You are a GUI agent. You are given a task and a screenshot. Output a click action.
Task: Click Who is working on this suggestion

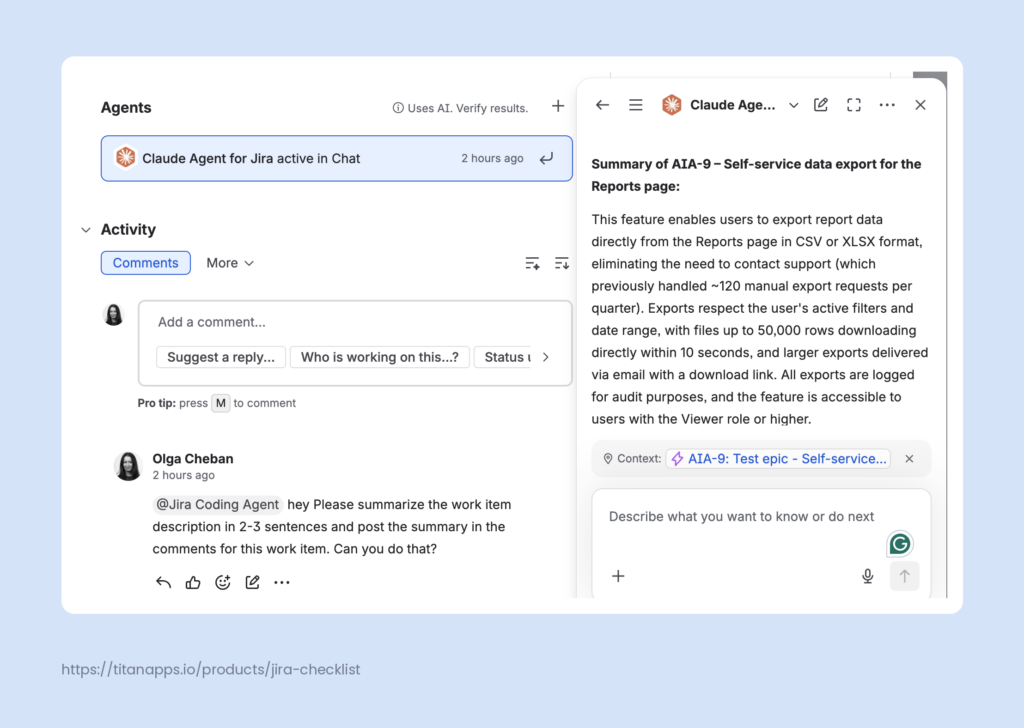click(379, 357)
